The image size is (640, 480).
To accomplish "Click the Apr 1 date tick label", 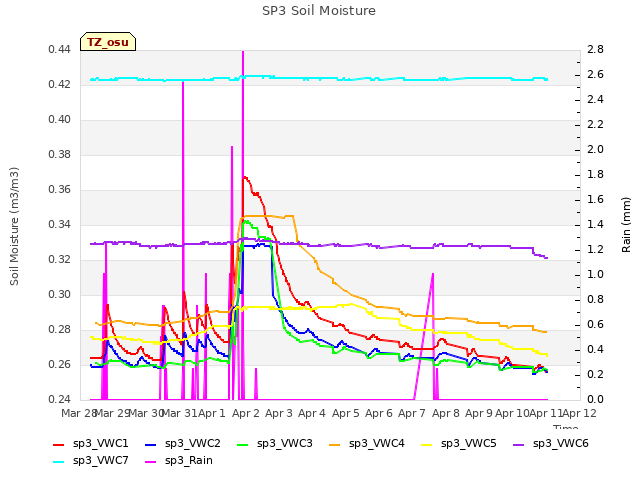I will [212, 413].
